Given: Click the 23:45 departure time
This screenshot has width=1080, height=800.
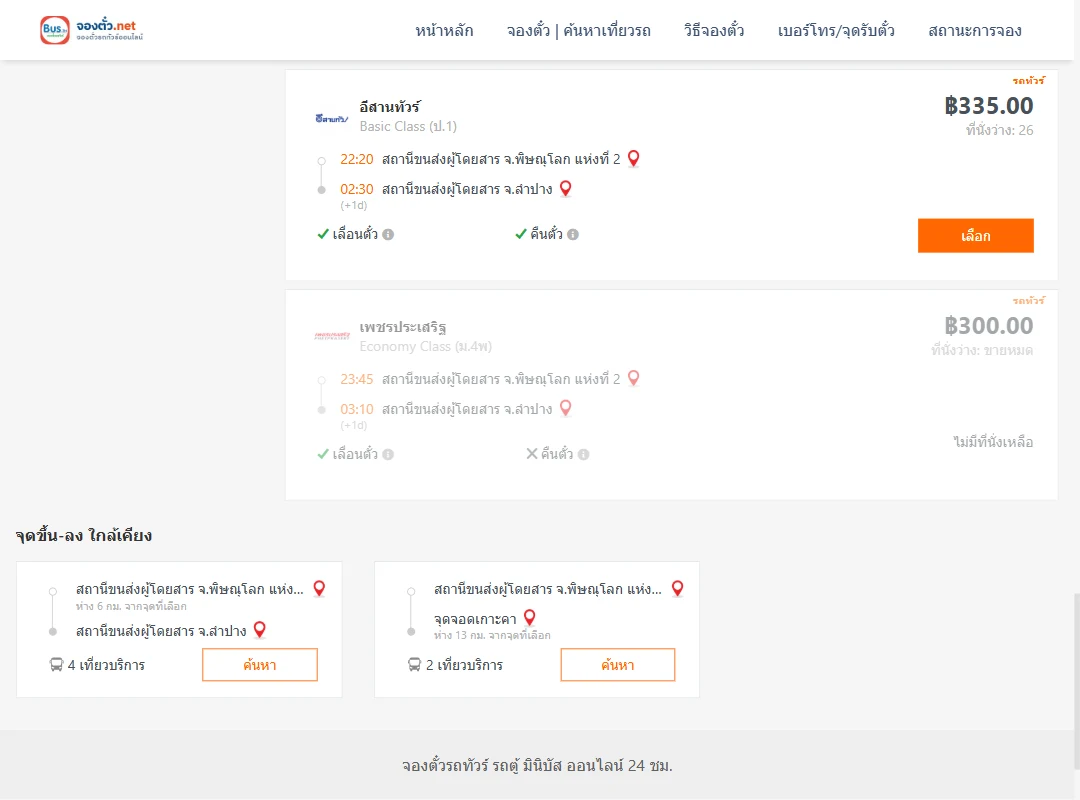Looking at the screenshot, I should [x=357, y=379].
